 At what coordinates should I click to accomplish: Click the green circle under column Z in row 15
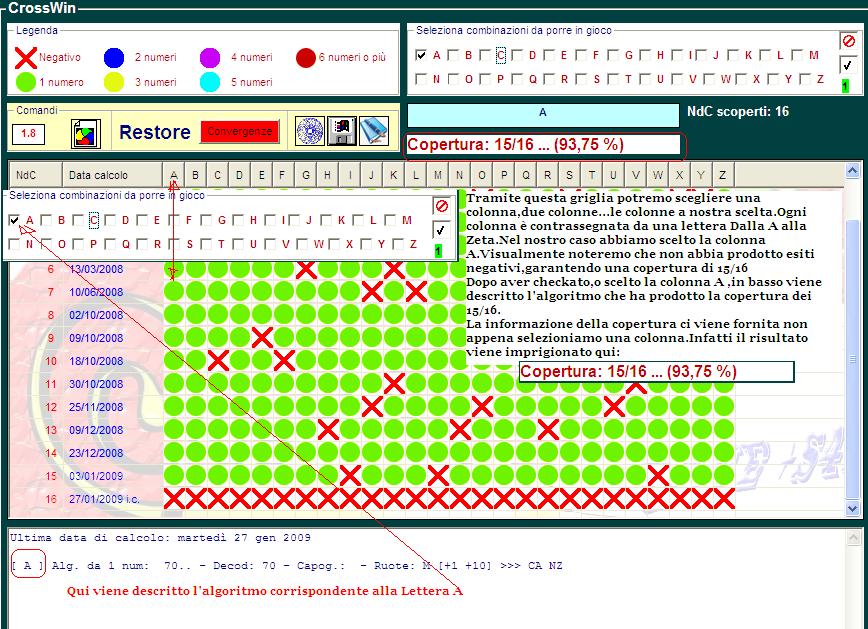click(724, 475)
